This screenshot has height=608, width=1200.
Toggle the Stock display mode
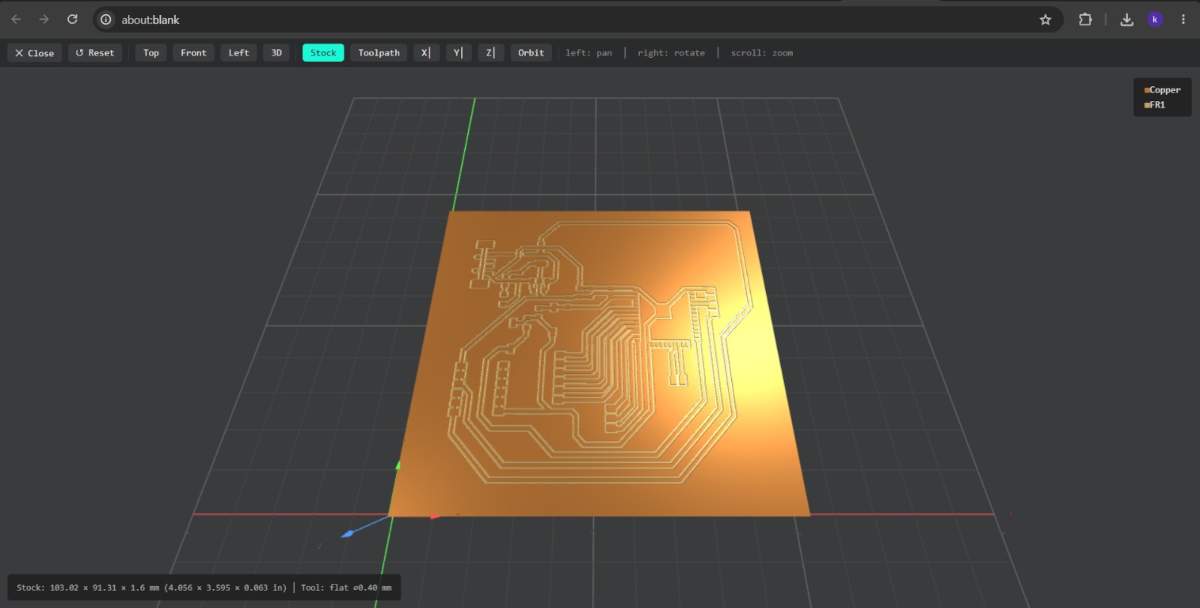click(x=323, y=53)
